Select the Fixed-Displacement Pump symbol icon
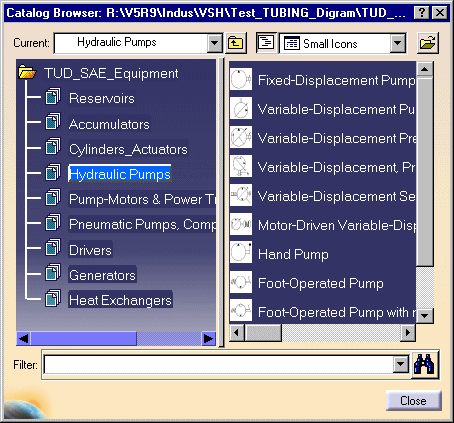454x423 pixels. click(241, 80)
